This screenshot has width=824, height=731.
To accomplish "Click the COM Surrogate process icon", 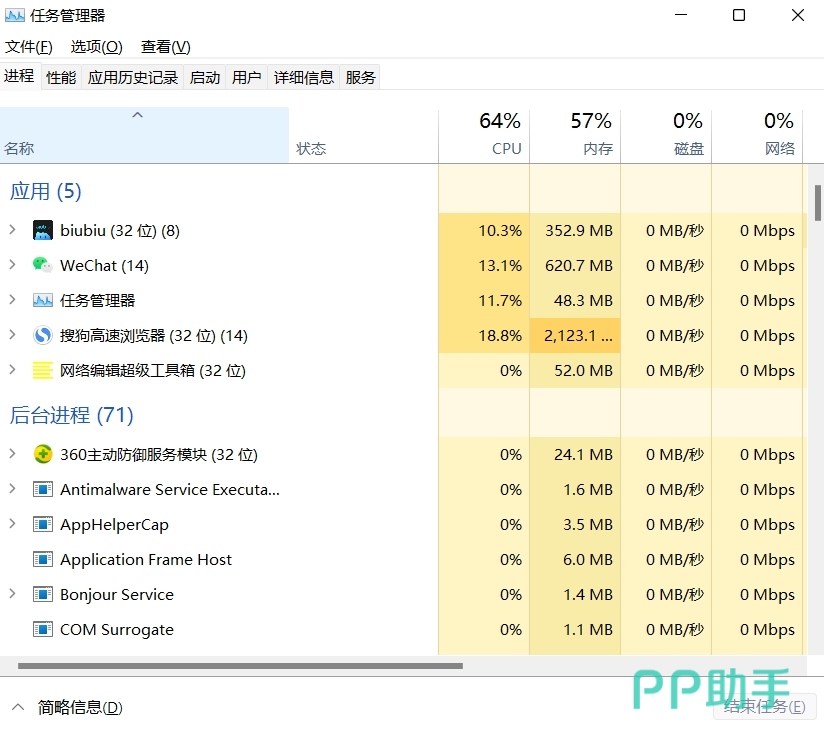I will tap(42, 630).
